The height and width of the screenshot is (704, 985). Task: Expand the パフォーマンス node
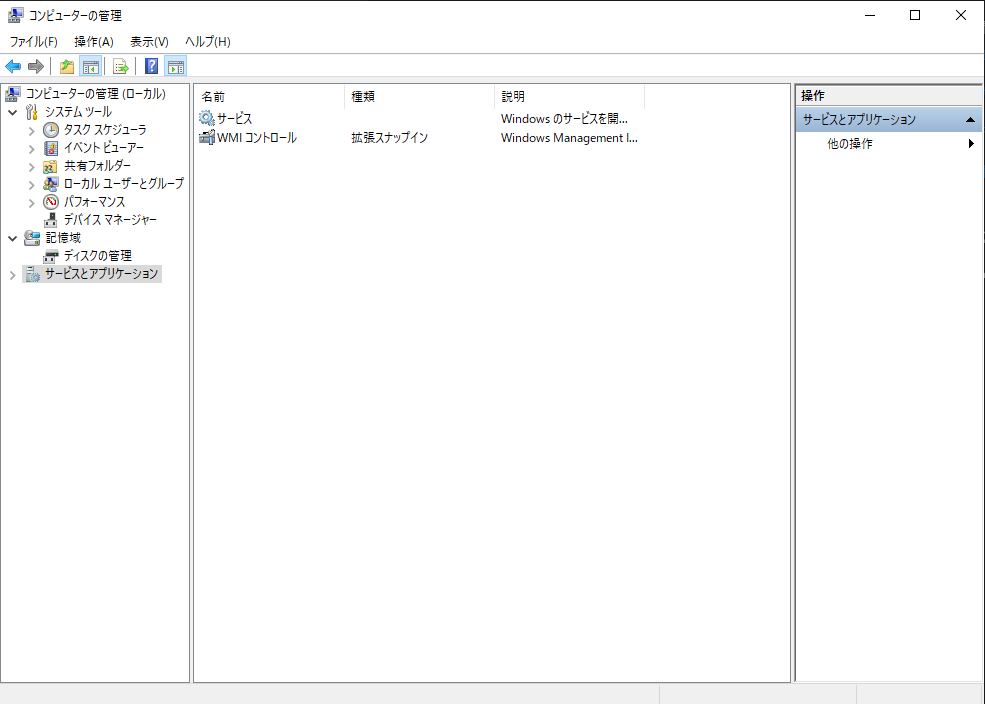[x=31, y=203]
